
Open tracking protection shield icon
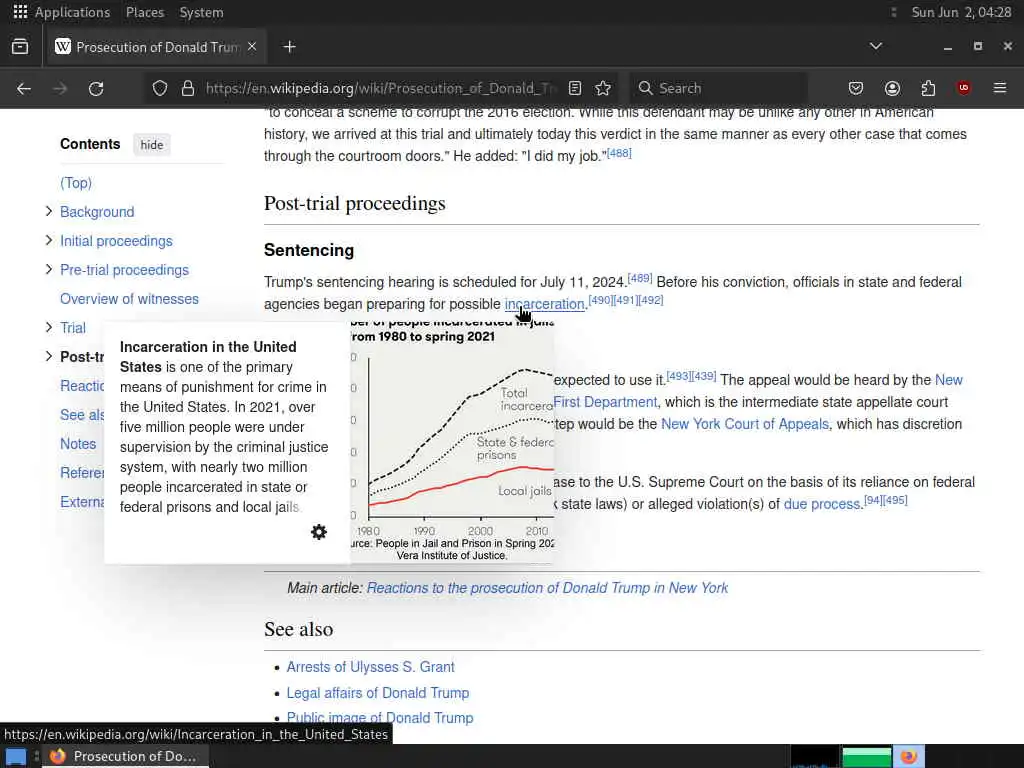[x=159, y=88]
